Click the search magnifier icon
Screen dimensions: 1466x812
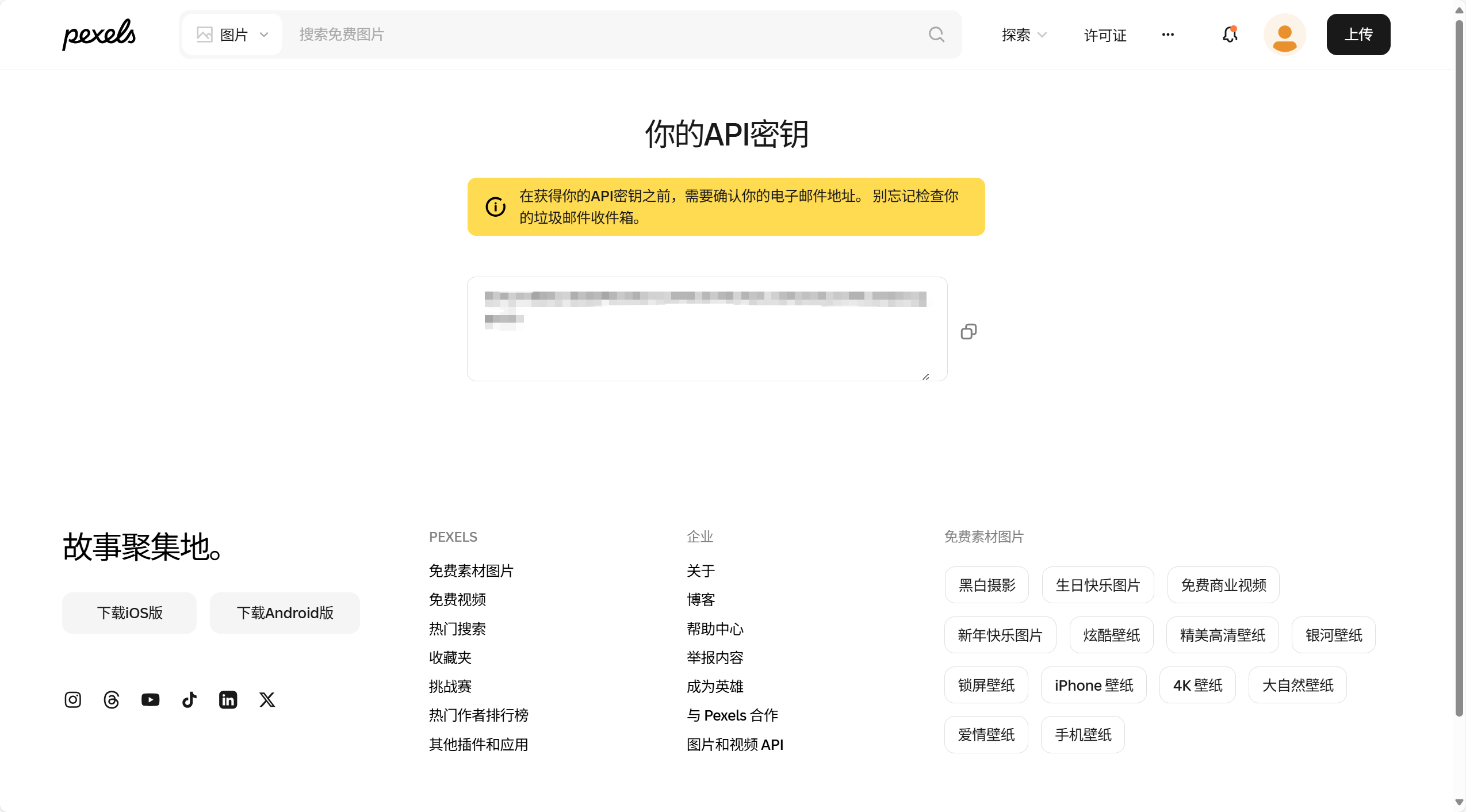click(936, 35)
